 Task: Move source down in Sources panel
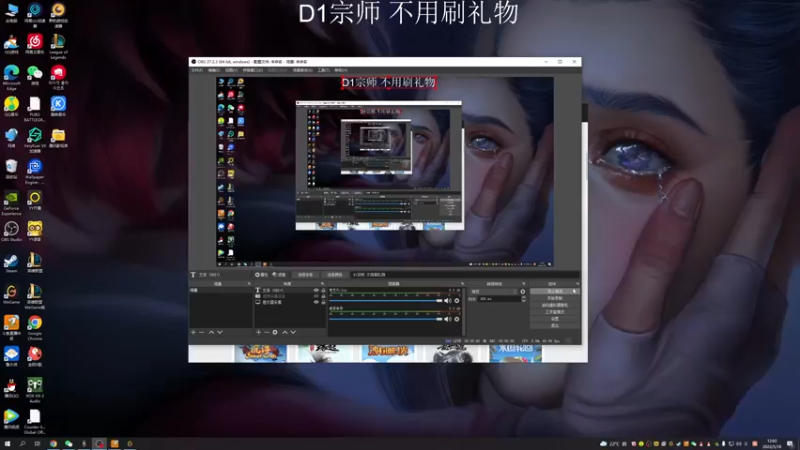click(293, 333)
